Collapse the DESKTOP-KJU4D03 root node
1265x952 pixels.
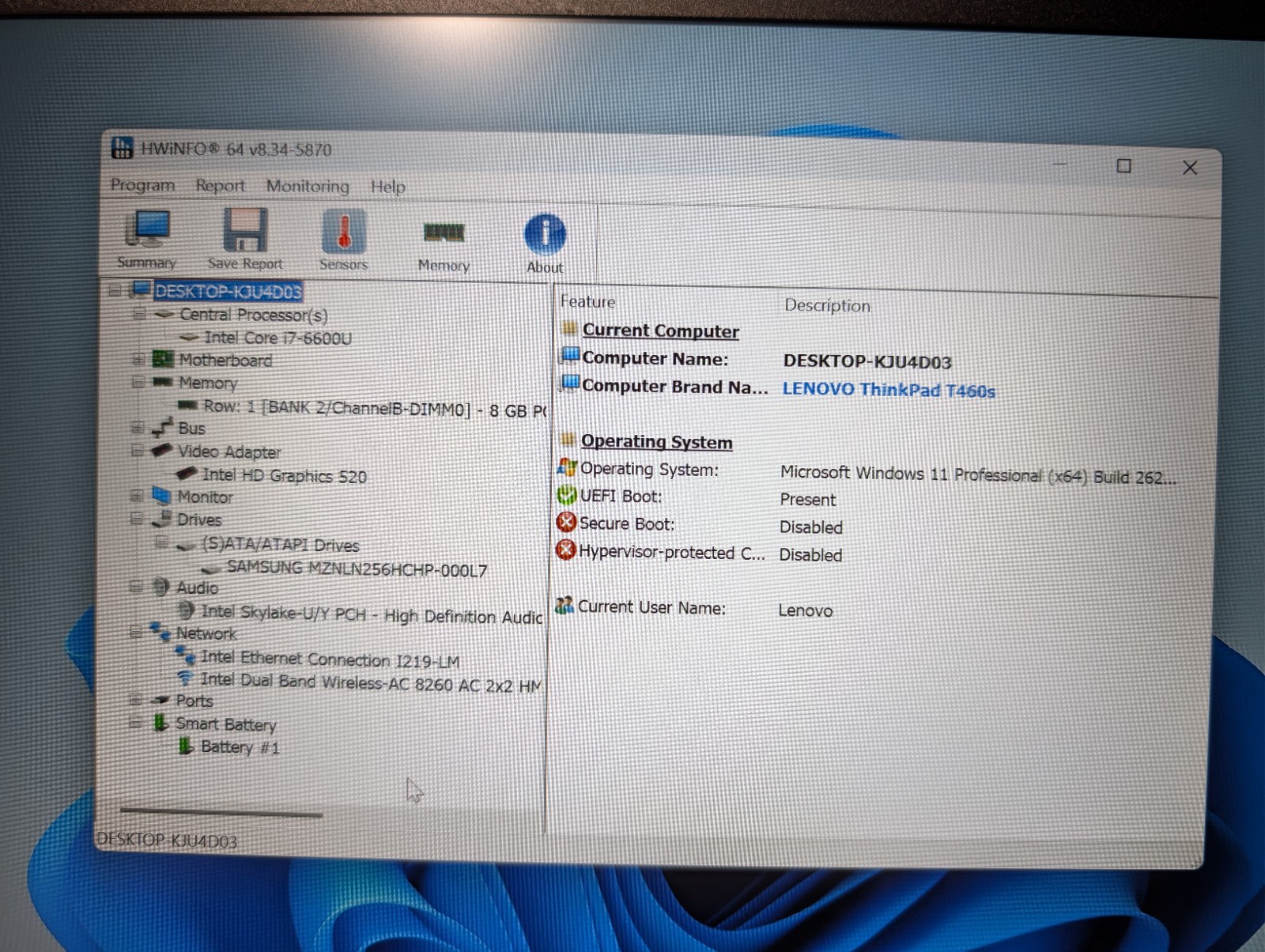pyautogui.click(x=115, y=290)
